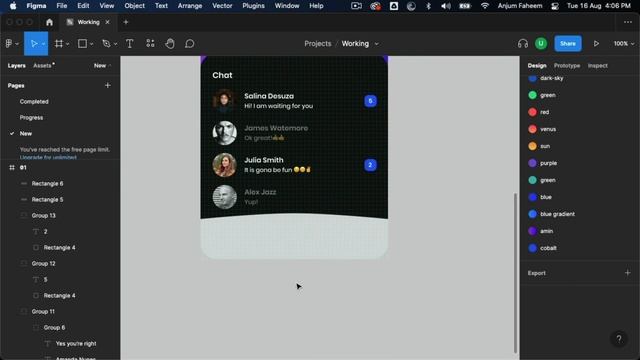
Task: Click Upgrade for unlimited link
Action: pos(48,157)
